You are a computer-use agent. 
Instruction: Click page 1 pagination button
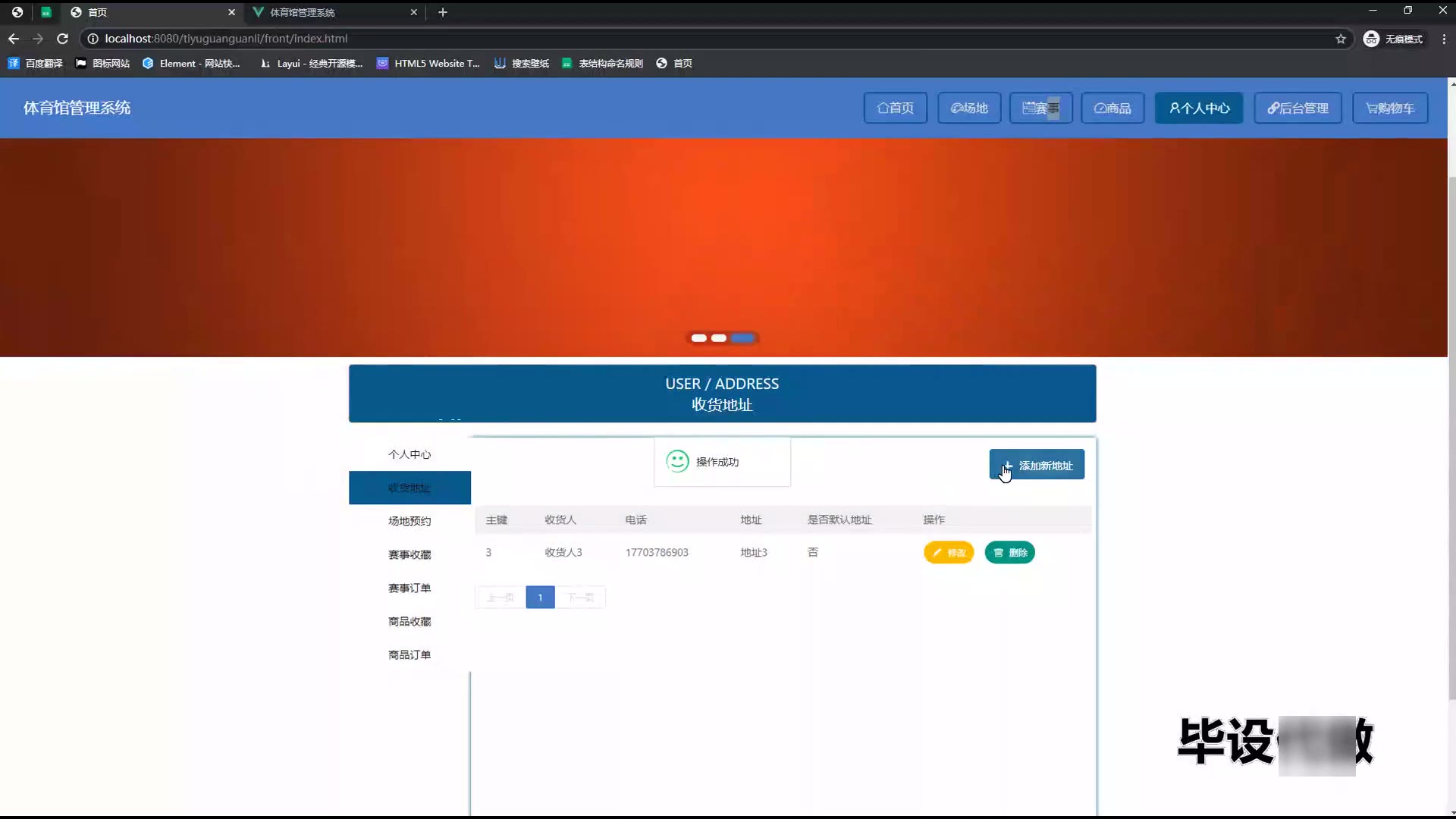(540, 598)
